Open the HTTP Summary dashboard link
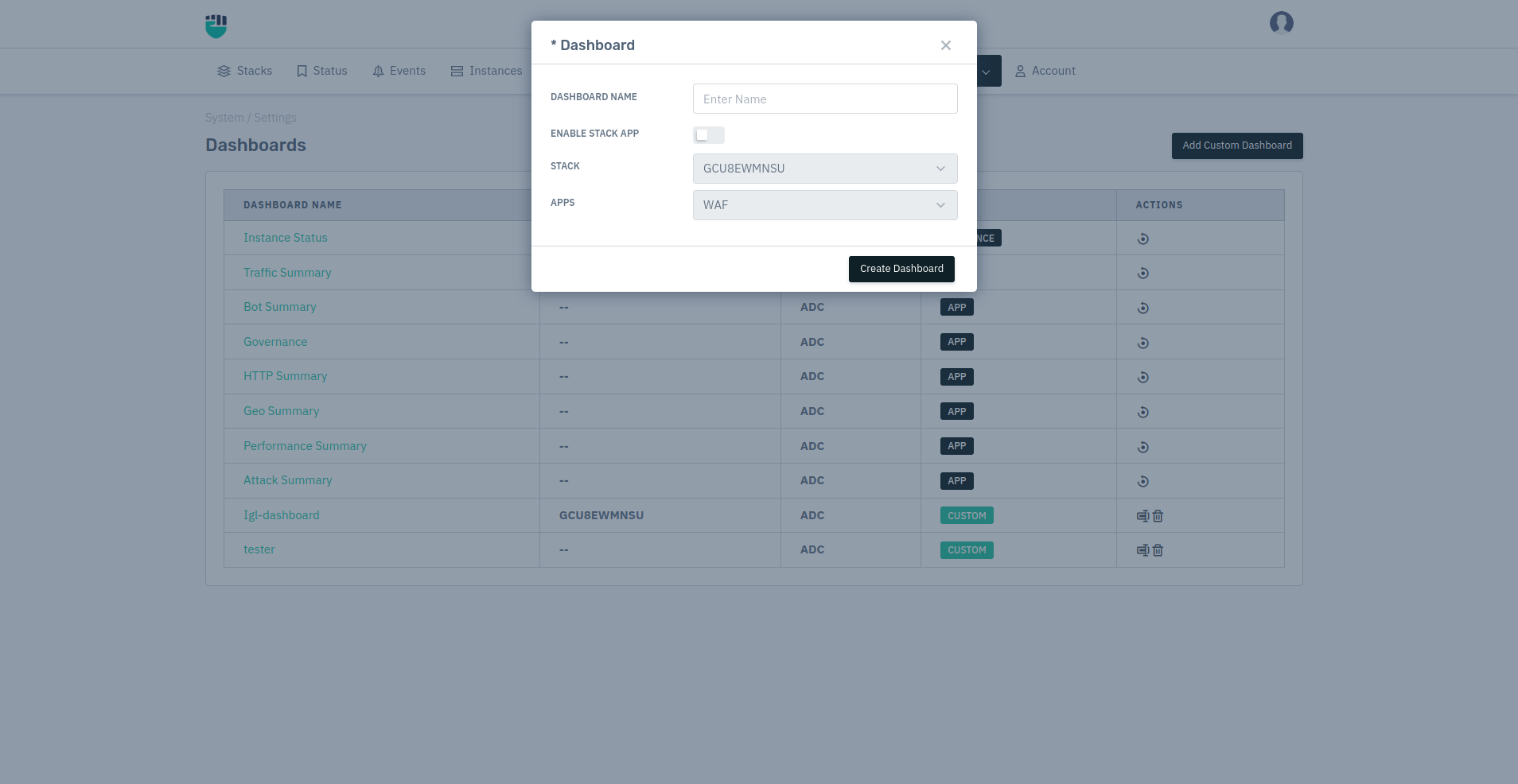 pyautogui.click(x=286, y=376)
